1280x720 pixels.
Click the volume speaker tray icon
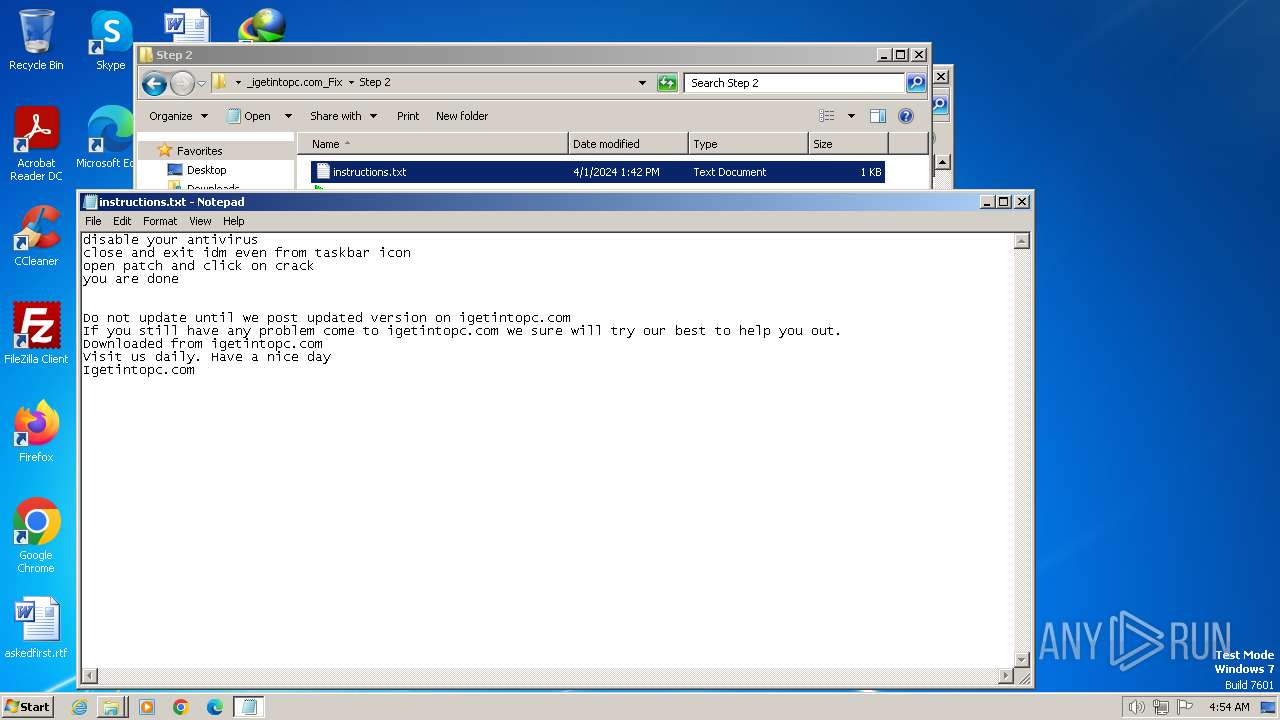(1136, 707)
